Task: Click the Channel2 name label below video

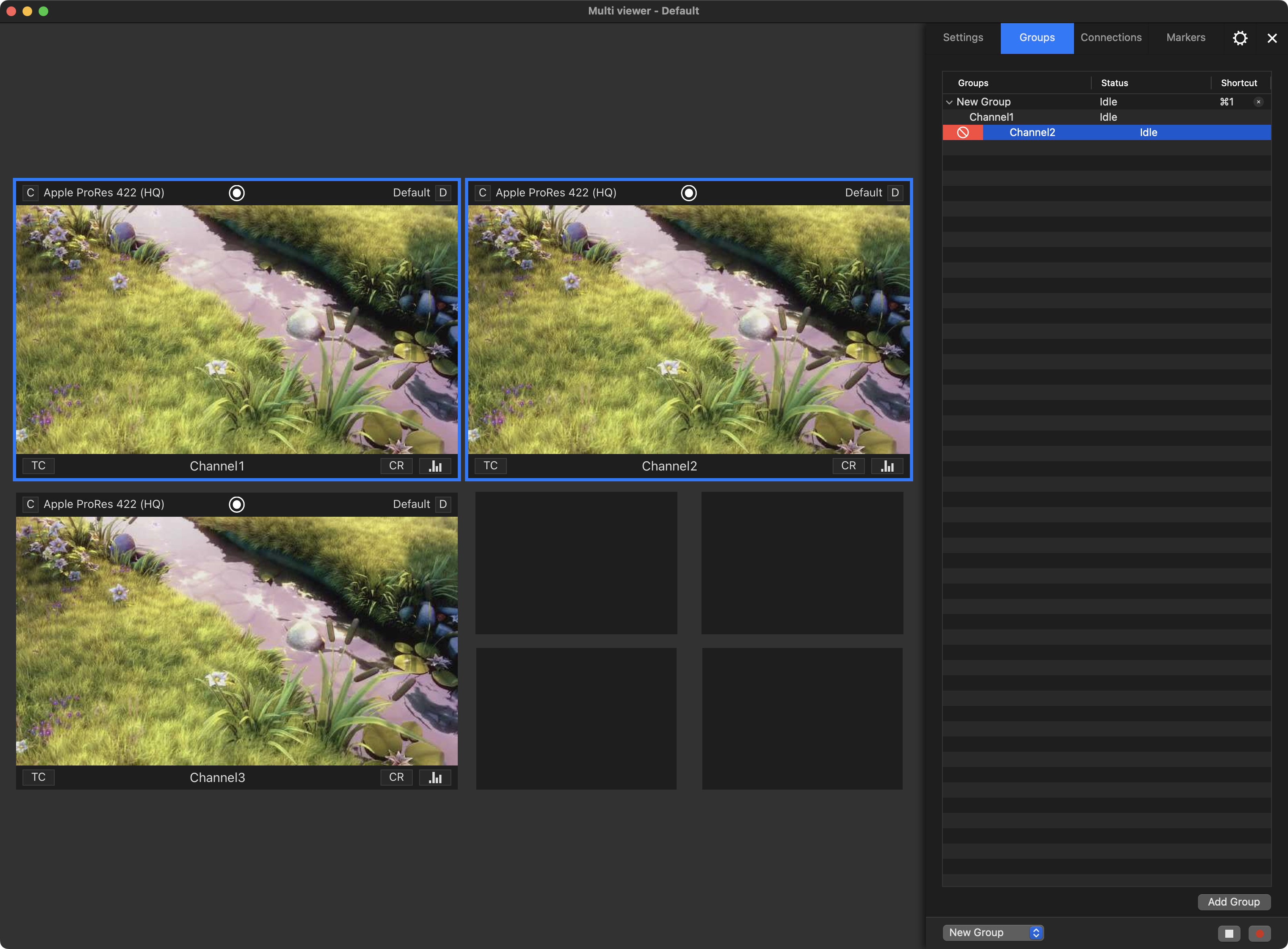Action: [x=669, y=466]
